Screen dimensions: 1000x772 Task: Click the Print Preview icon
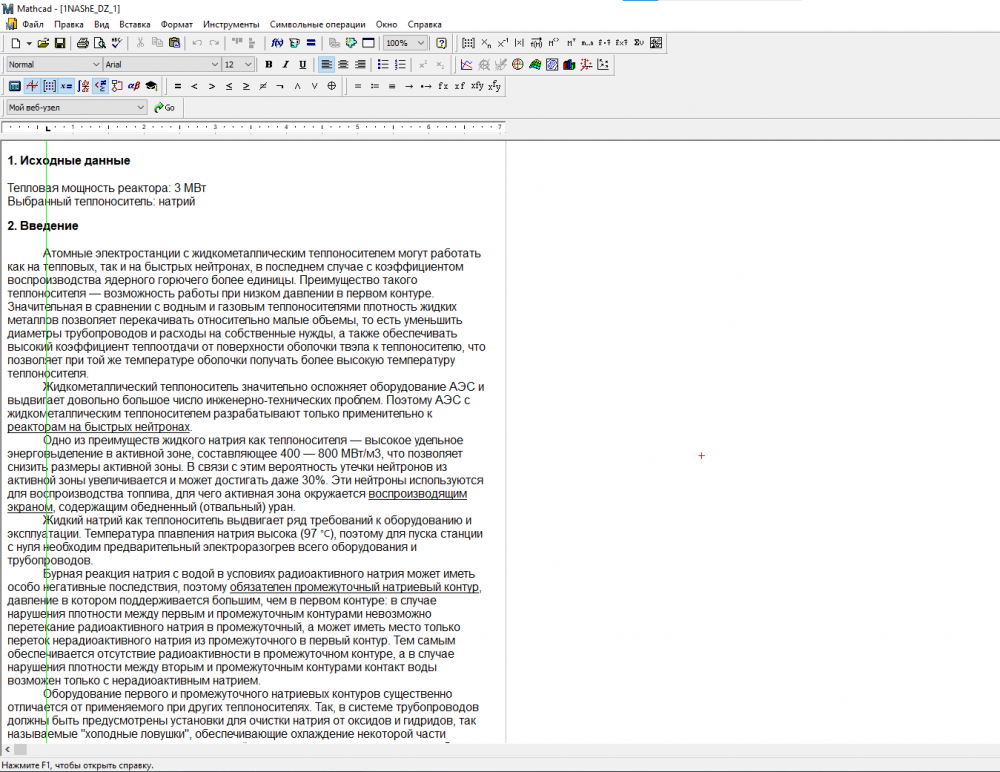pos(100,43)
